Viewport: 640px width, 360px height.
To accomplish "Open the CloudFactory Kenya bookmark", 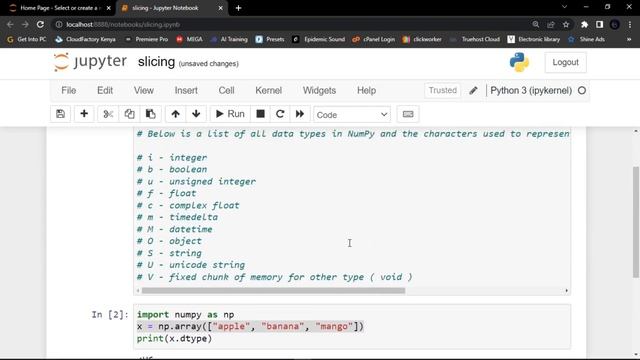I will pos(85,39).
